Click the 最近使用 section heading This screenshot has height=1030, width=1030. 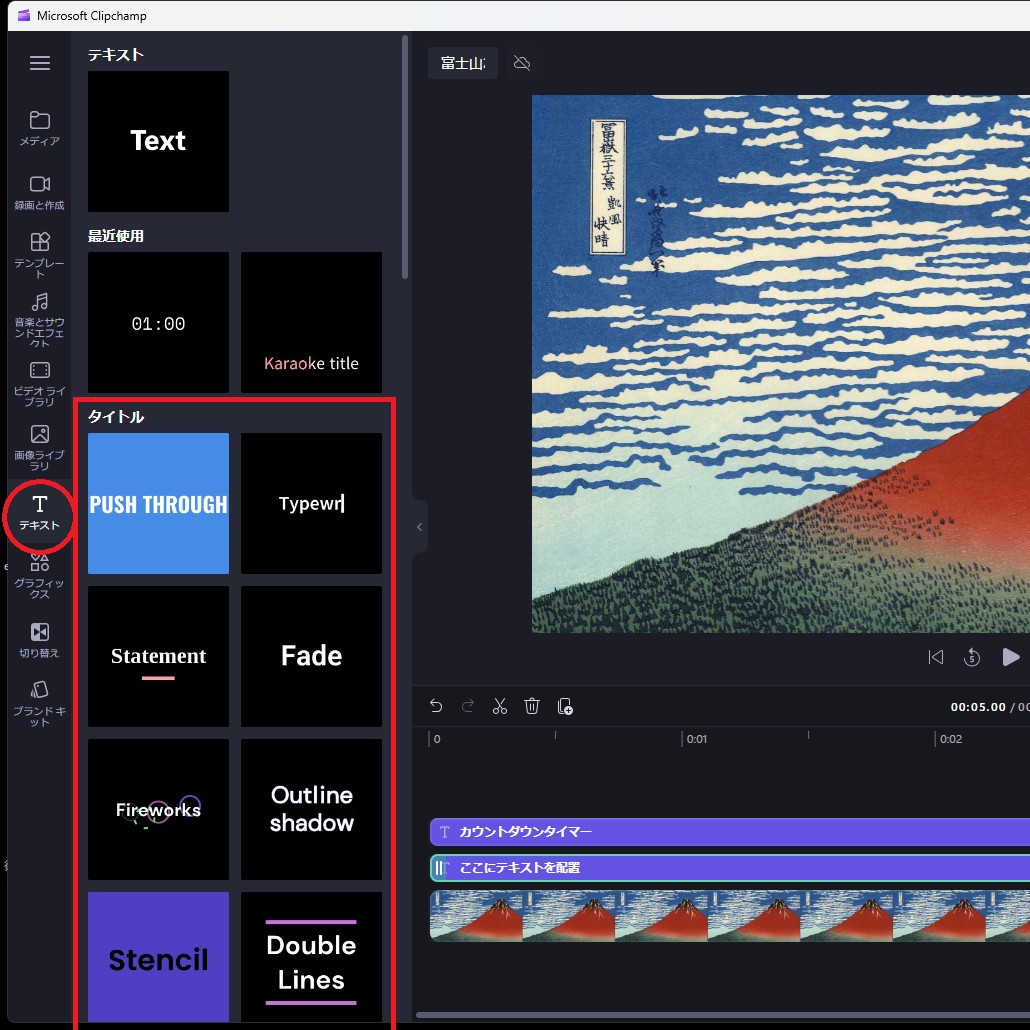click(x=116, y=236)
